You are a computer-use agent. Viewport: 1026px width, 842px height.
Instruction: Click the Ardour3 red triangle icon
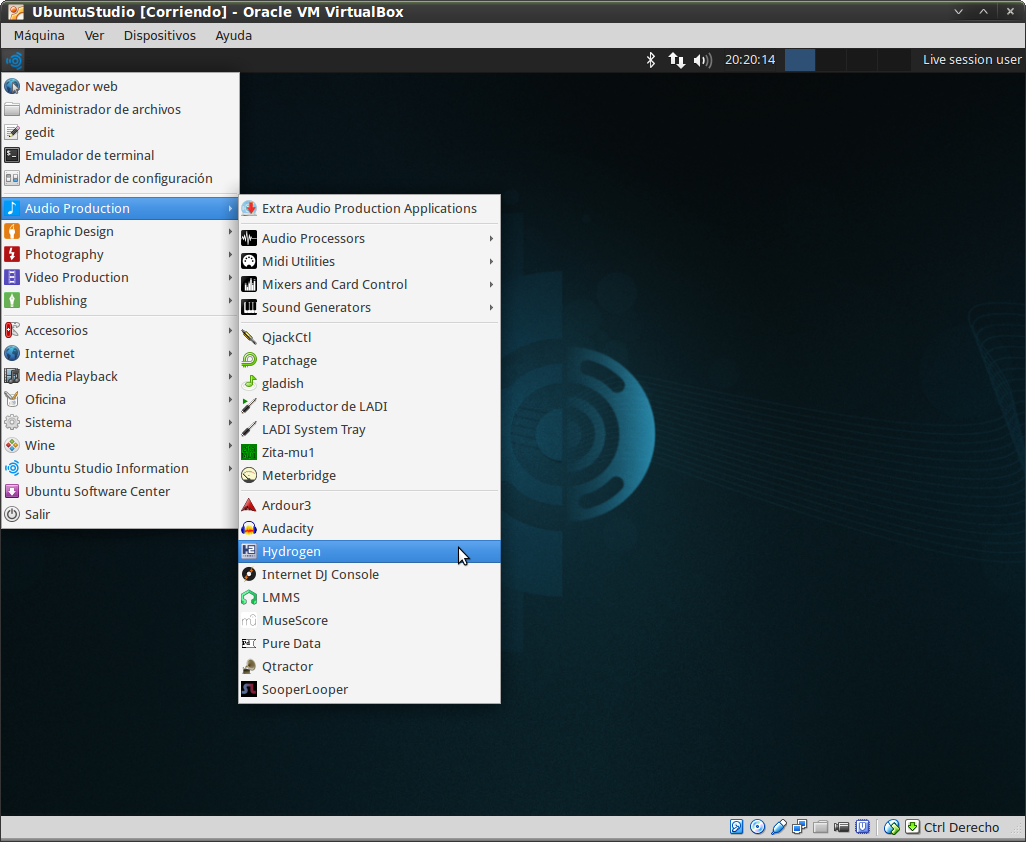[249, 505]
